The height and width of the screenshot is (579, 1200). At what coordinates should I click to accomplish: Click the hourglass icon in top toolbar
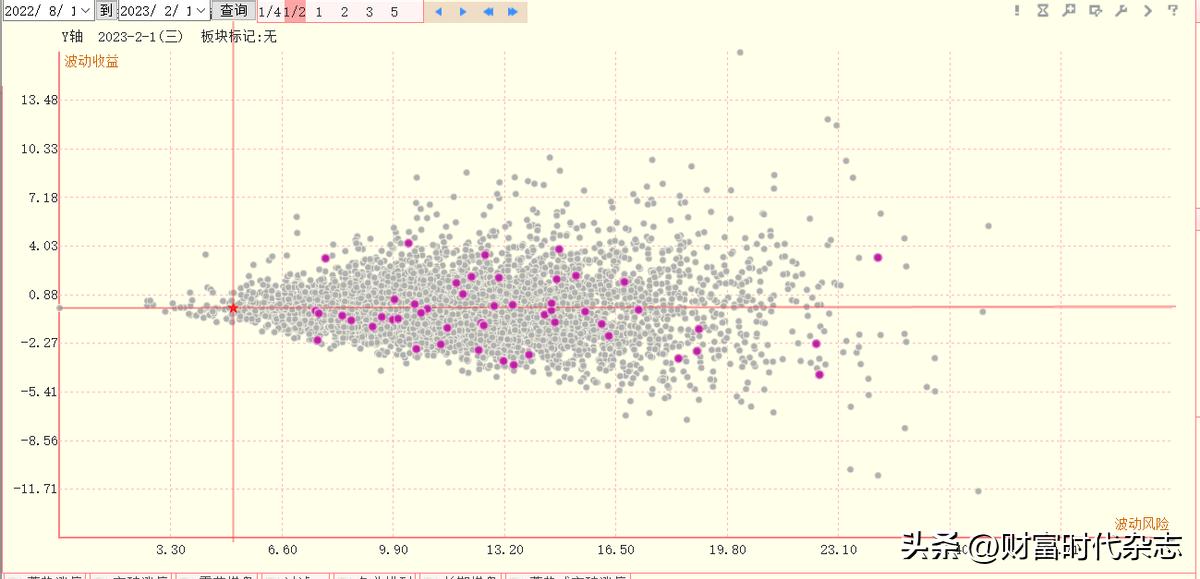pos(1043,11)
